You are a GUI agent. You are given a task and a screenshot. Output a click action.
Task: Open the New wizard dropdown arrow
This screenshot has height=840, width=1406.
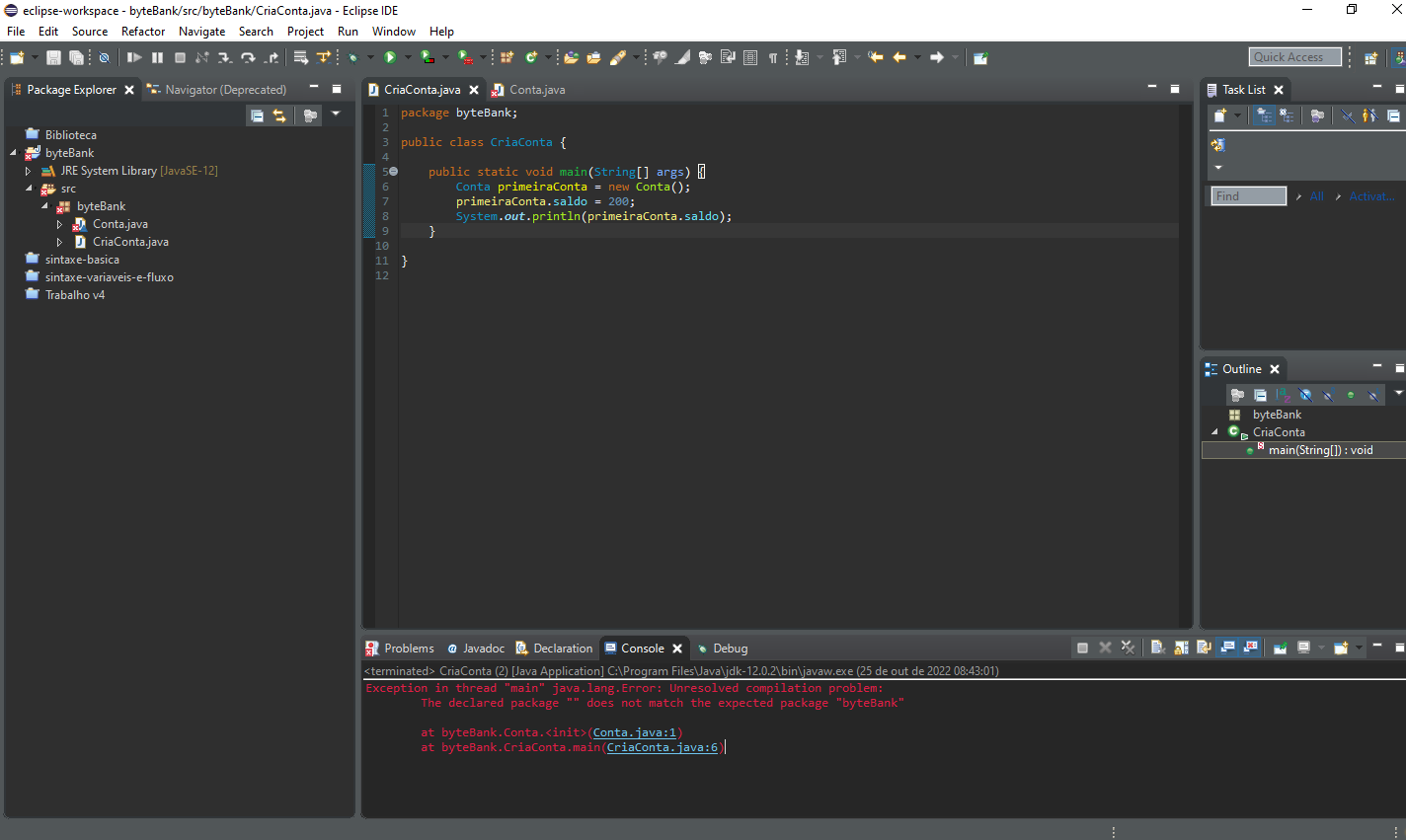[x=35, y=57]
